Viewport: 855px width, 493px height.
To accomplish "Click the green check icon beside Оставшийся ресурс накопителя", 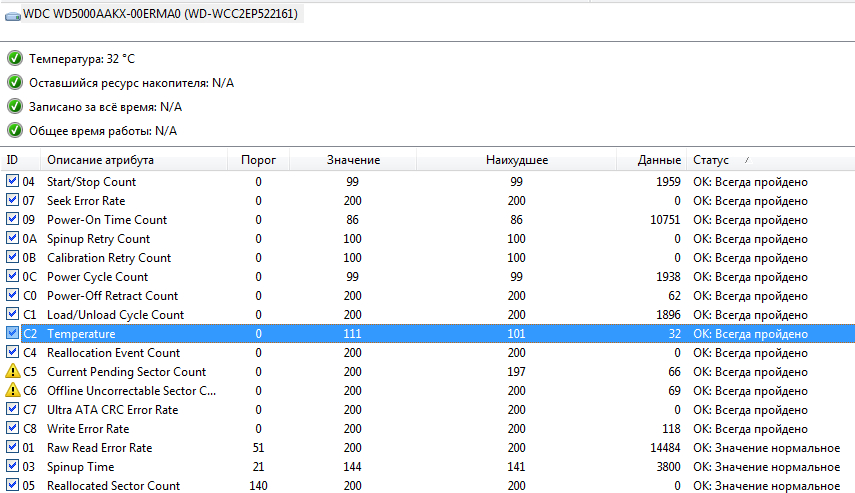I will [x=15, y=82].
